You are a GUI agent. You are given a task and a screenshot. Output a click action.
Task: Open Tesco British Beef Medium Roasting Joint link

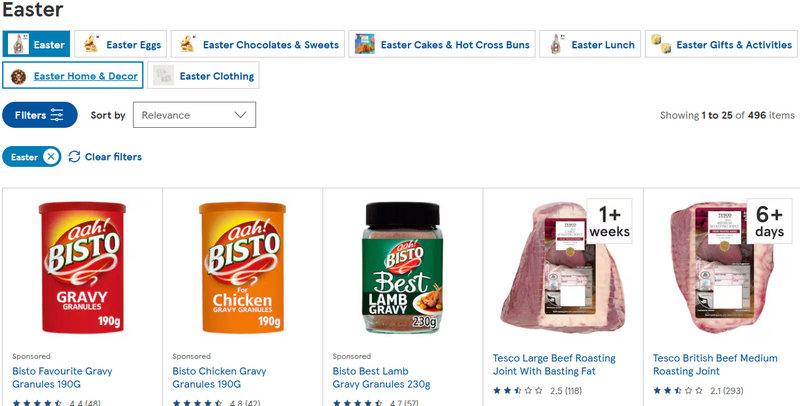(x=715, y=364)
